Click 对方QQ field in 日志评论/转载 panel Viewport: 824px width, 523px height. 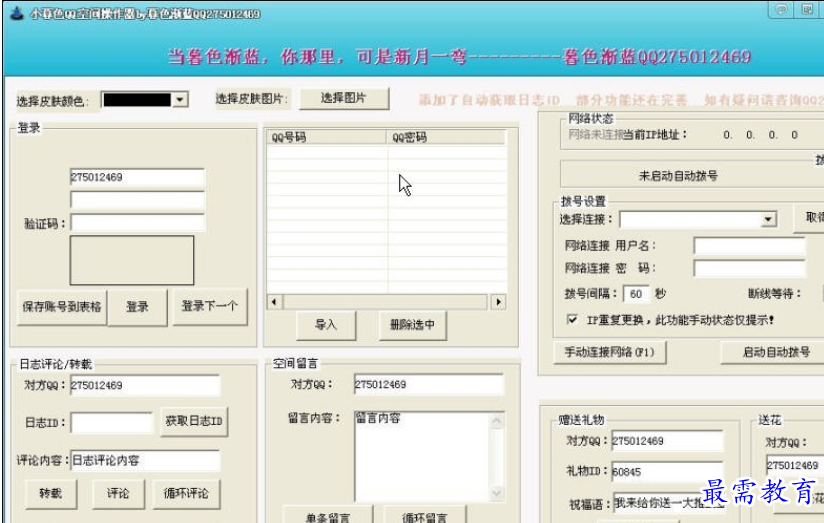point(145,385)
